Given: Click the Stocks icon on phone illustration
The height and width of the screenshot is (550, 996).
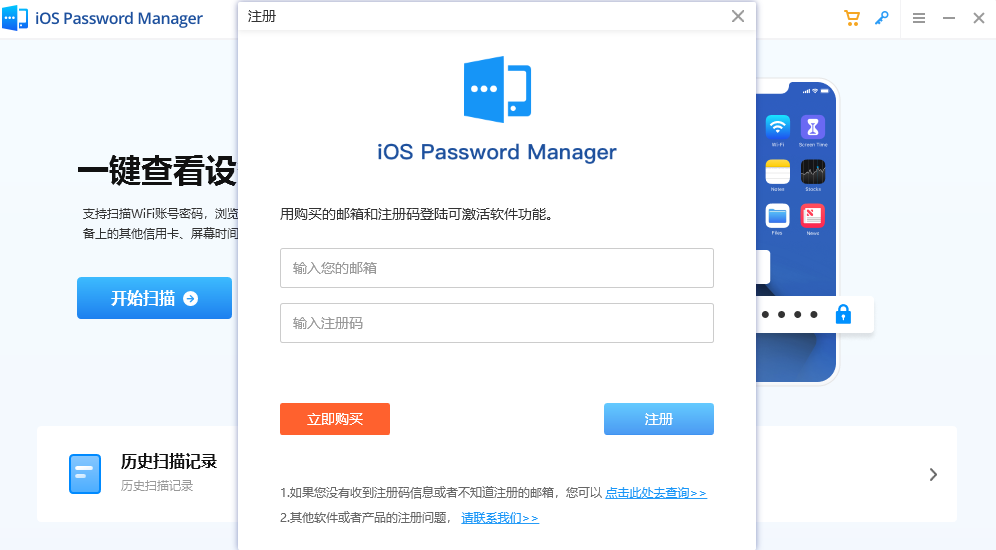Looking at the screenshot, I should [812, 171].
